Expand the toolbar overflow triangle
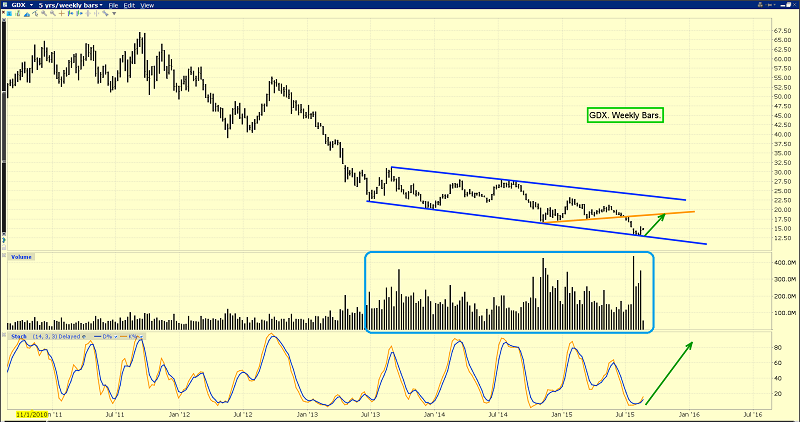The width and height of the screenshot is (800, 422). [114, 13]
